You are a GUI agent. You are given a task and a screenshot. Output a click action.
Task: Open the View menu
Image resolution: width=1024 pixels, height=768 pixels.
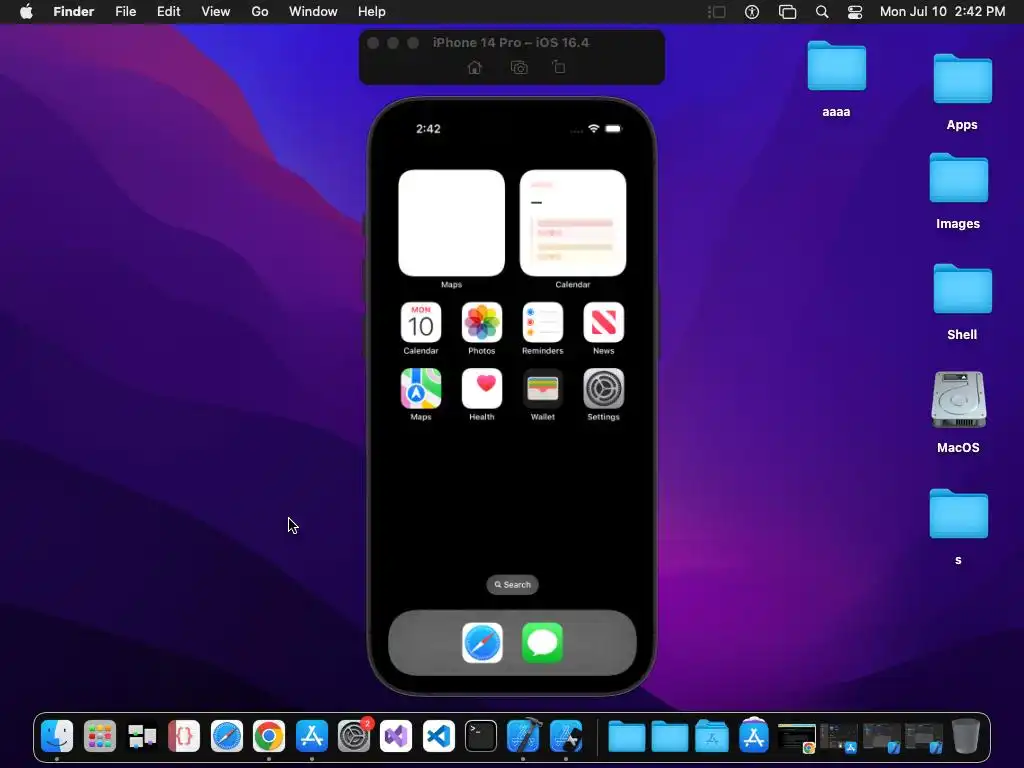point(216,12)
